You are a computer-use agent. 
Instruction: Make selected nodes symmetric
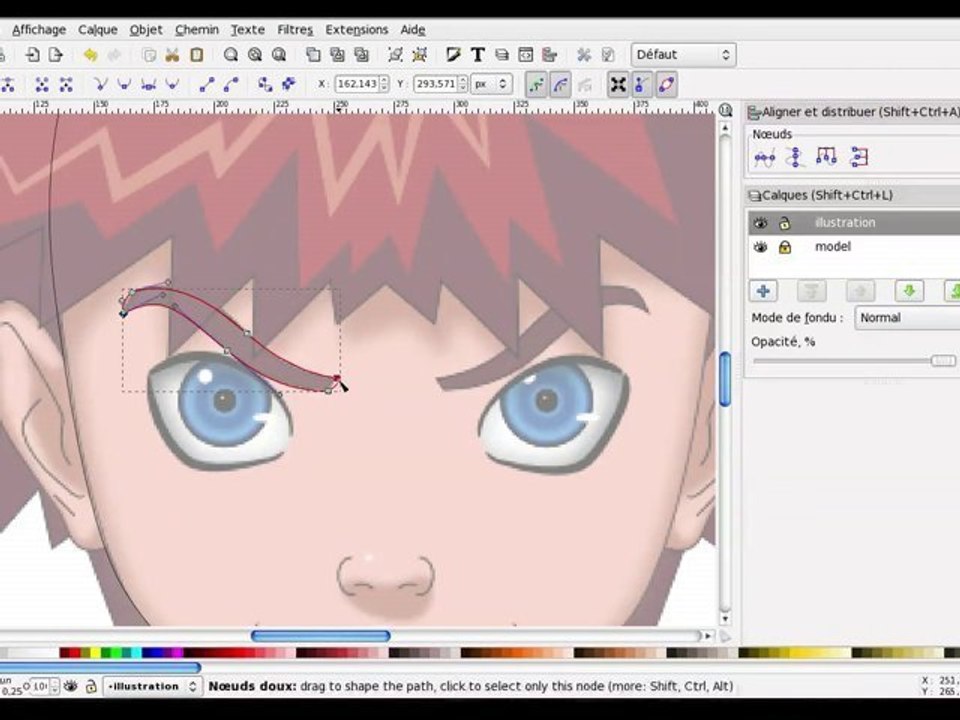coord(148,84)
